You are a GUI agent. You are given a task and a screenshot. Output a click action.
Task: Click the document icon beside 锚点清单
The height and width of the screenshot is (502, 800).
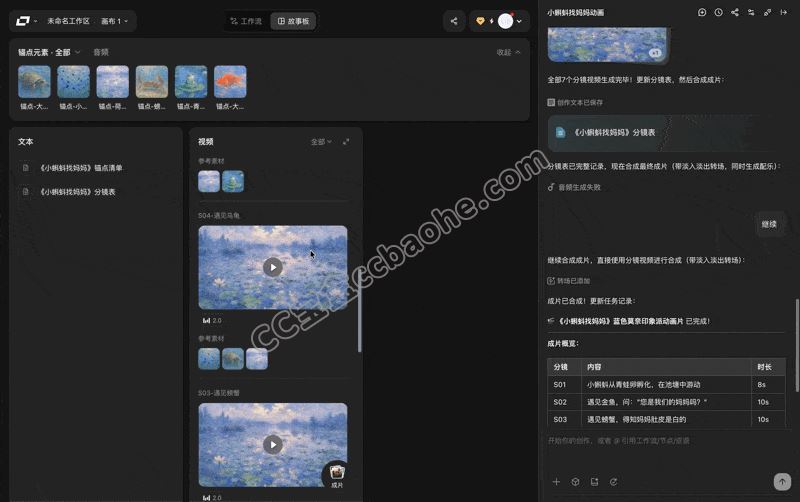[x=26, y=167]
